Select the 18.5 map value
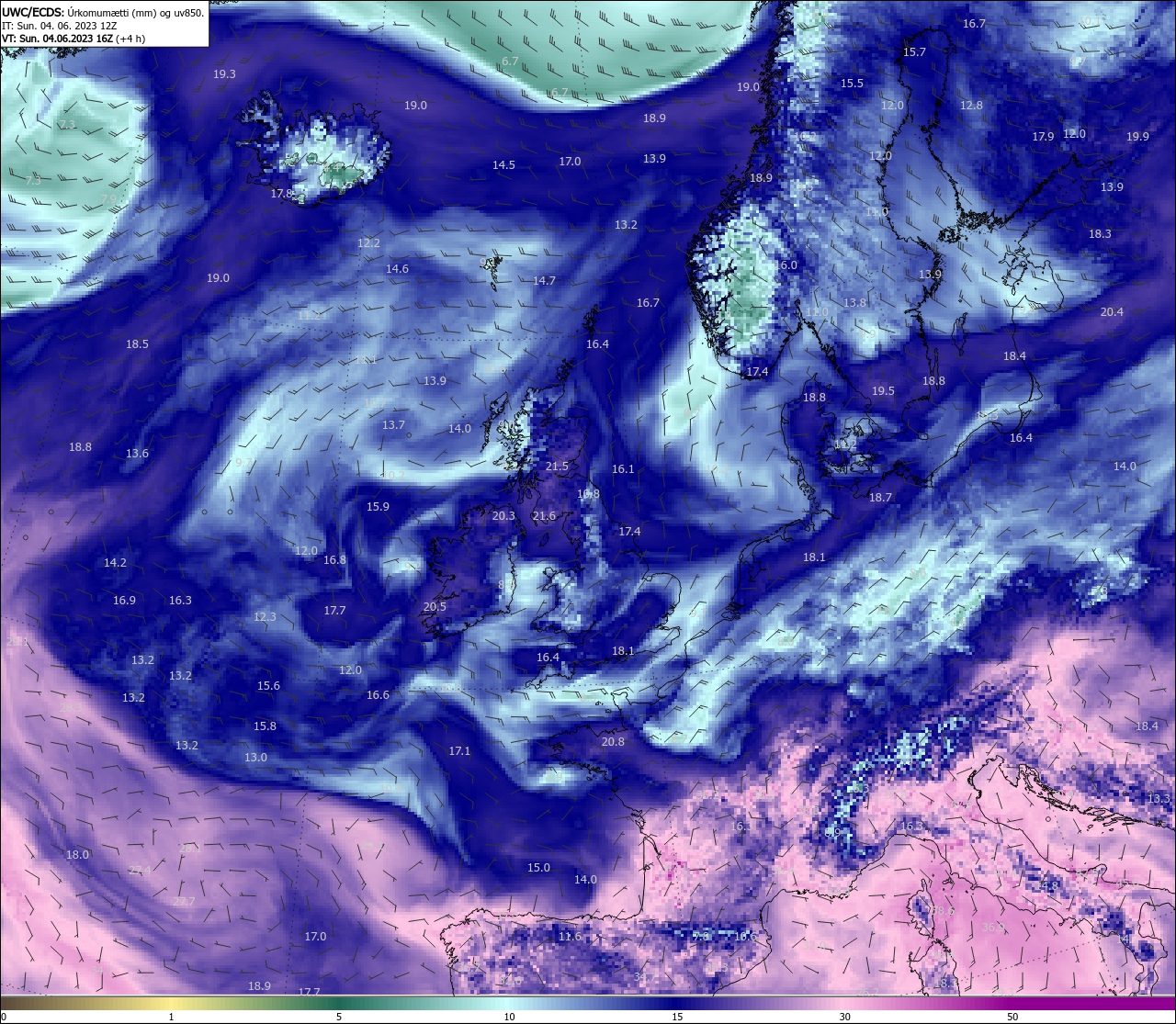Screen dimensions: 1176x1024 [x=137, y=344]
